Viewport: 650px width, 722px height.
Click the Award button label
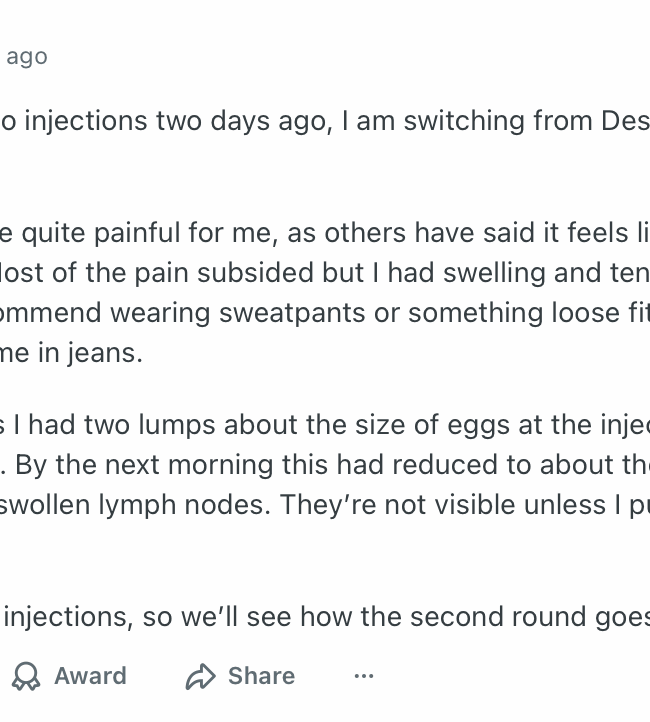pyautogui.click(x=90, y=676)
